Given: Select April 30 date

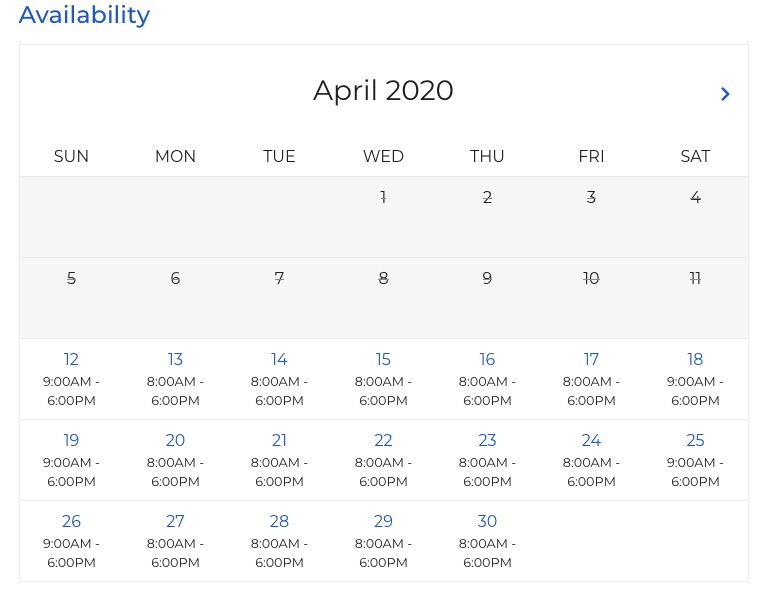Looking at the screenshot, I should click(487, 522).
